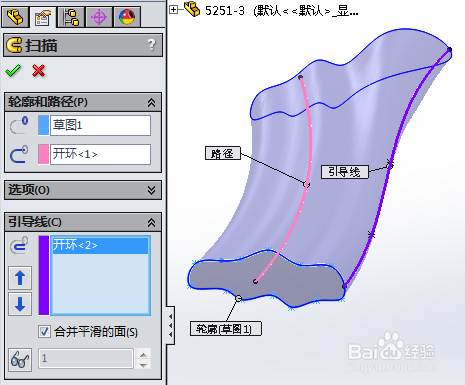This screenshot has width=465, height=385.
Task: Click the section number field
Action: point(86,359)
